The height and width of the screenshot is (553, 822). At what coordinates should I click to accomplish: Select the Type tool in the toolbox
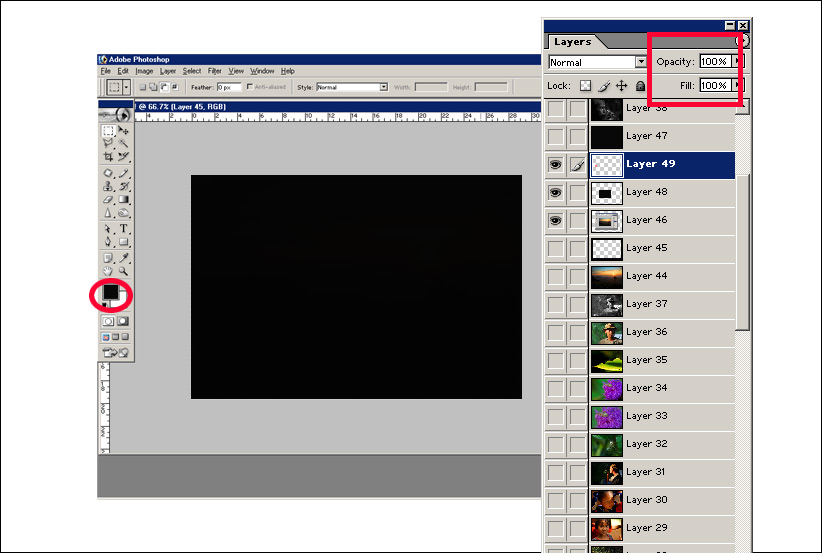coord(124,229)
